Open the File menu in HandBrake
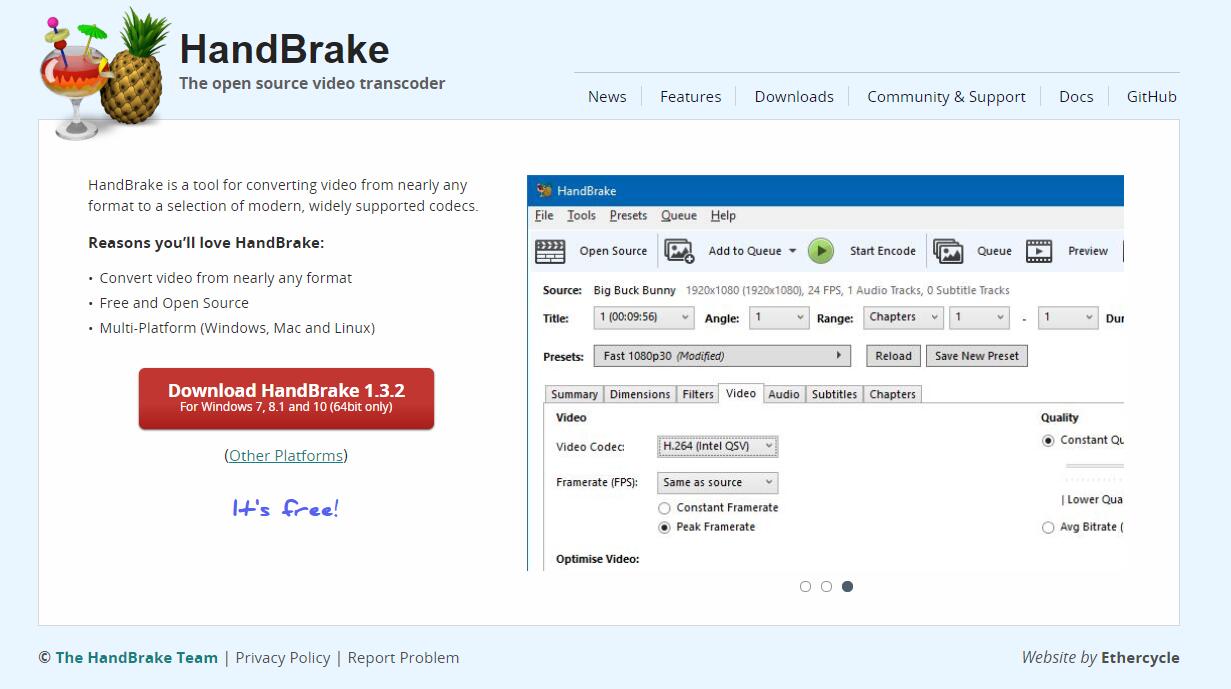1231x689 pixels. click(x=544, y=215)
